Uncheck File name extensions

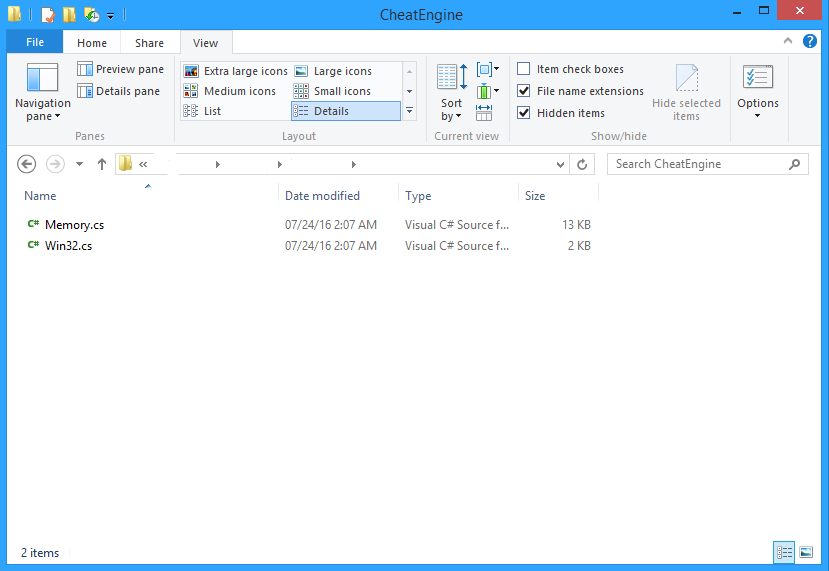click(x=524, y=91)
